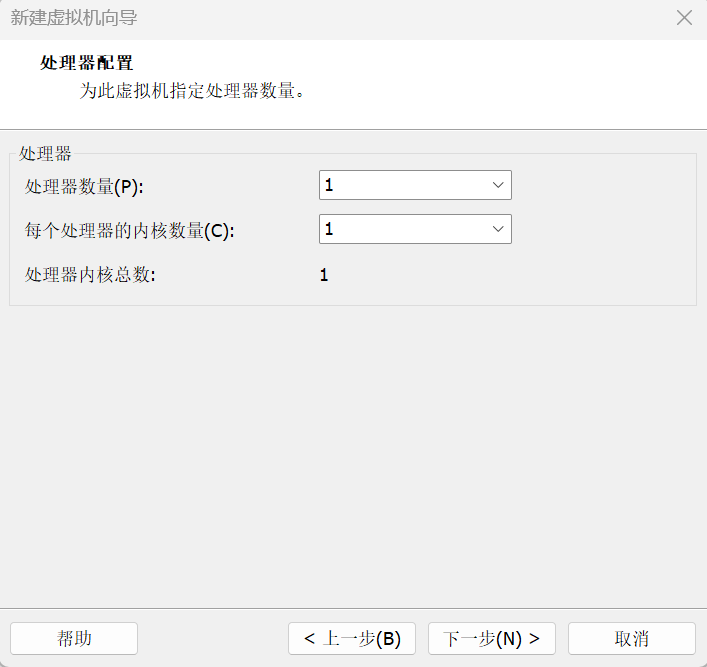
Task: Click the bold 处理器配置 heading
Action: tap(86, 63)
